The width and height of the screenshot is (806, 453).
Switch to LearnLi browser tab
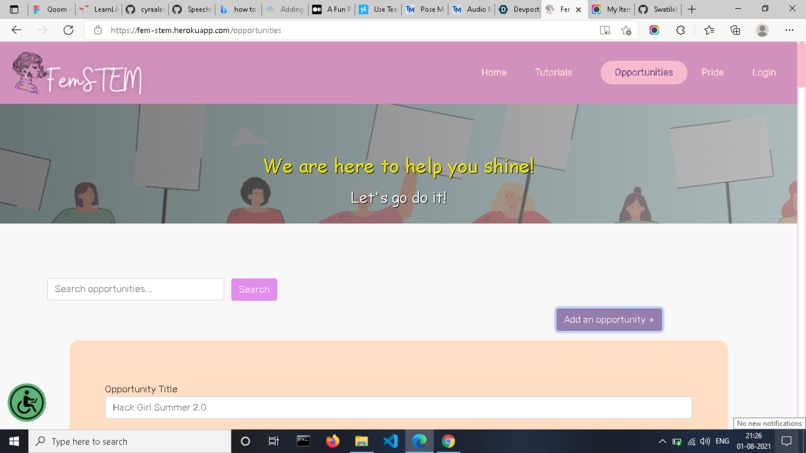tap(99, 9)
